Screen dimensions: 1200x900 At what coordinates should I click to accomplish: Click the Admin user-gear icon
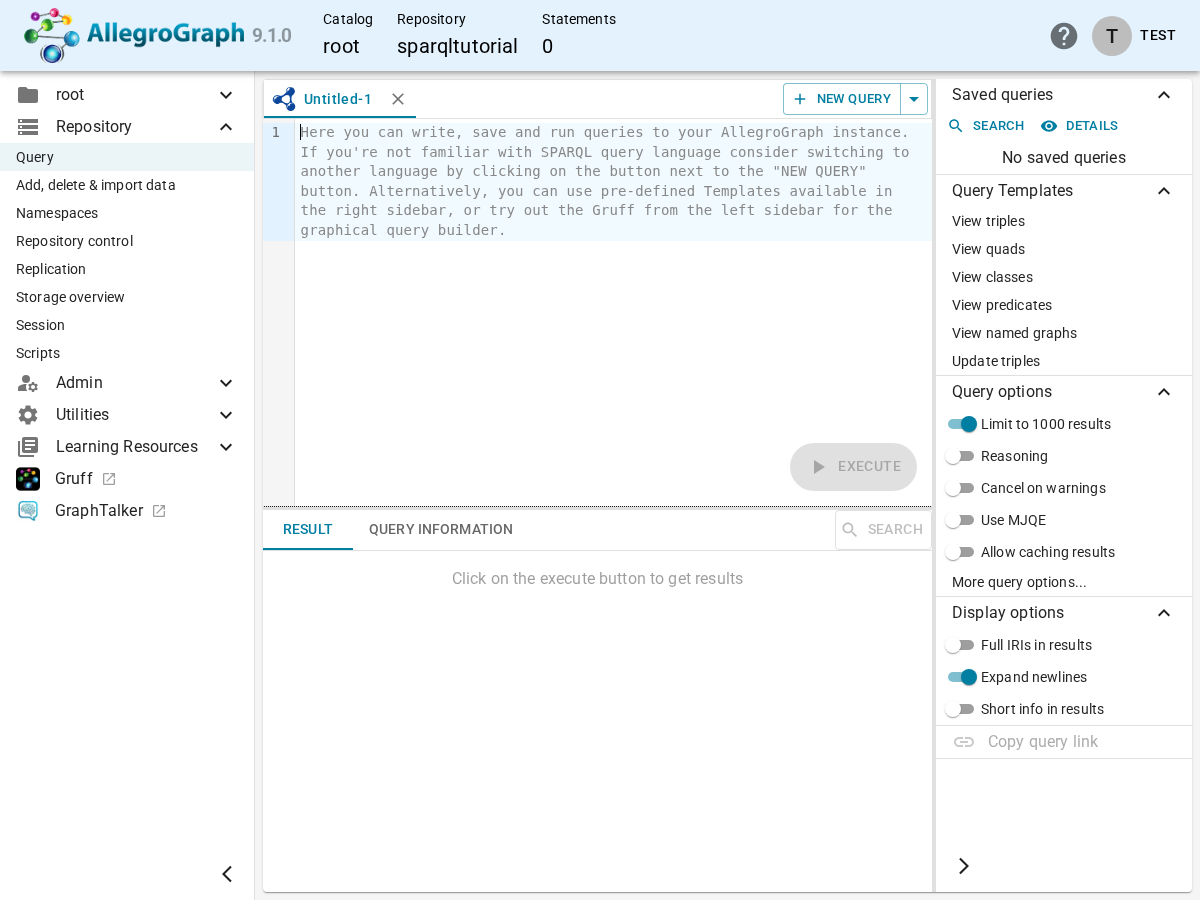pyautogui.click(x=28, y=383)
